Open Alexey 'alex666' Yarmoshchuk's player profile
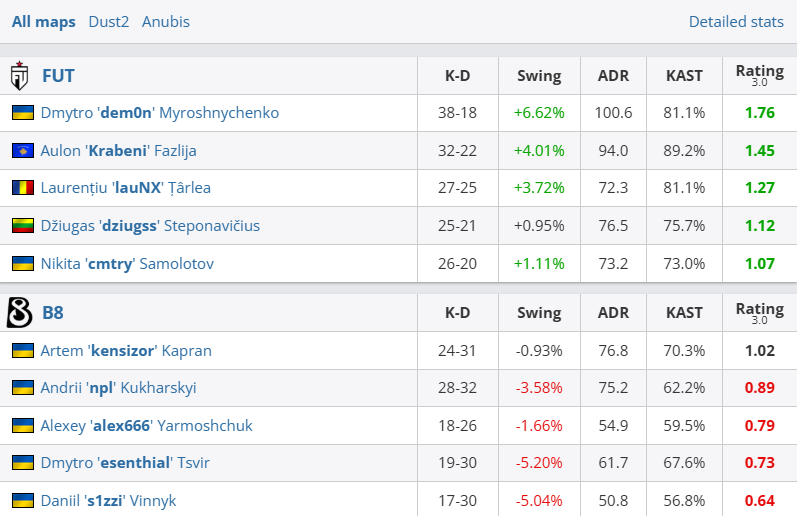The image size is (797, 516). pyautogui.click(x=146, y=426)
